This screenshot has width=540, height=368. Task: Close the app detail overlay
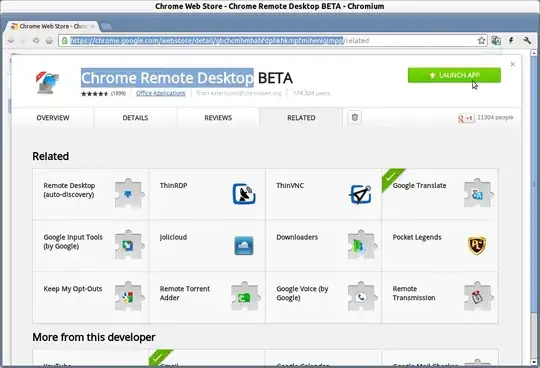point(513,64)
